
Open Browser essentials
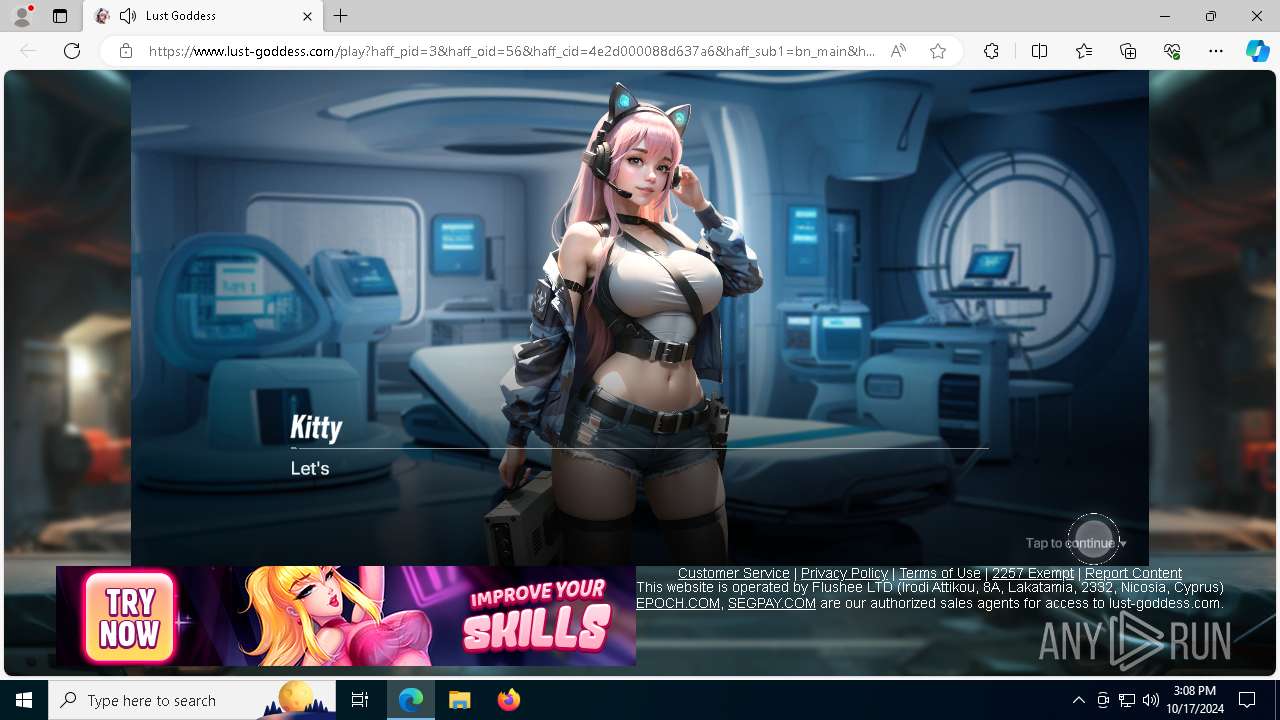(1172, 51)
